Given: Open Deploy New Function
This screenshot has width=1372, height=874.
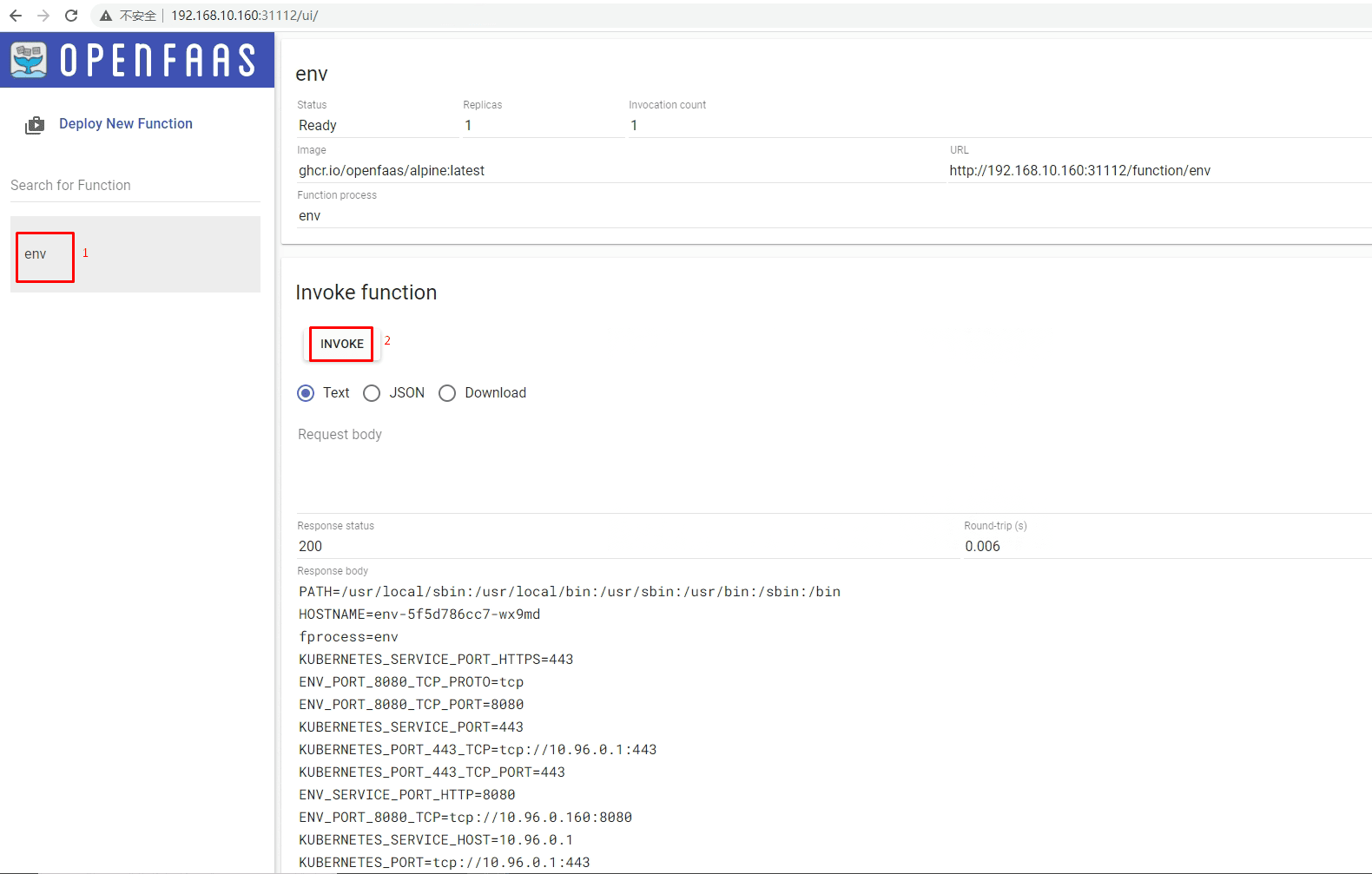Looking at the screenshot, I should pyautogui.click(x=126, y=124).
